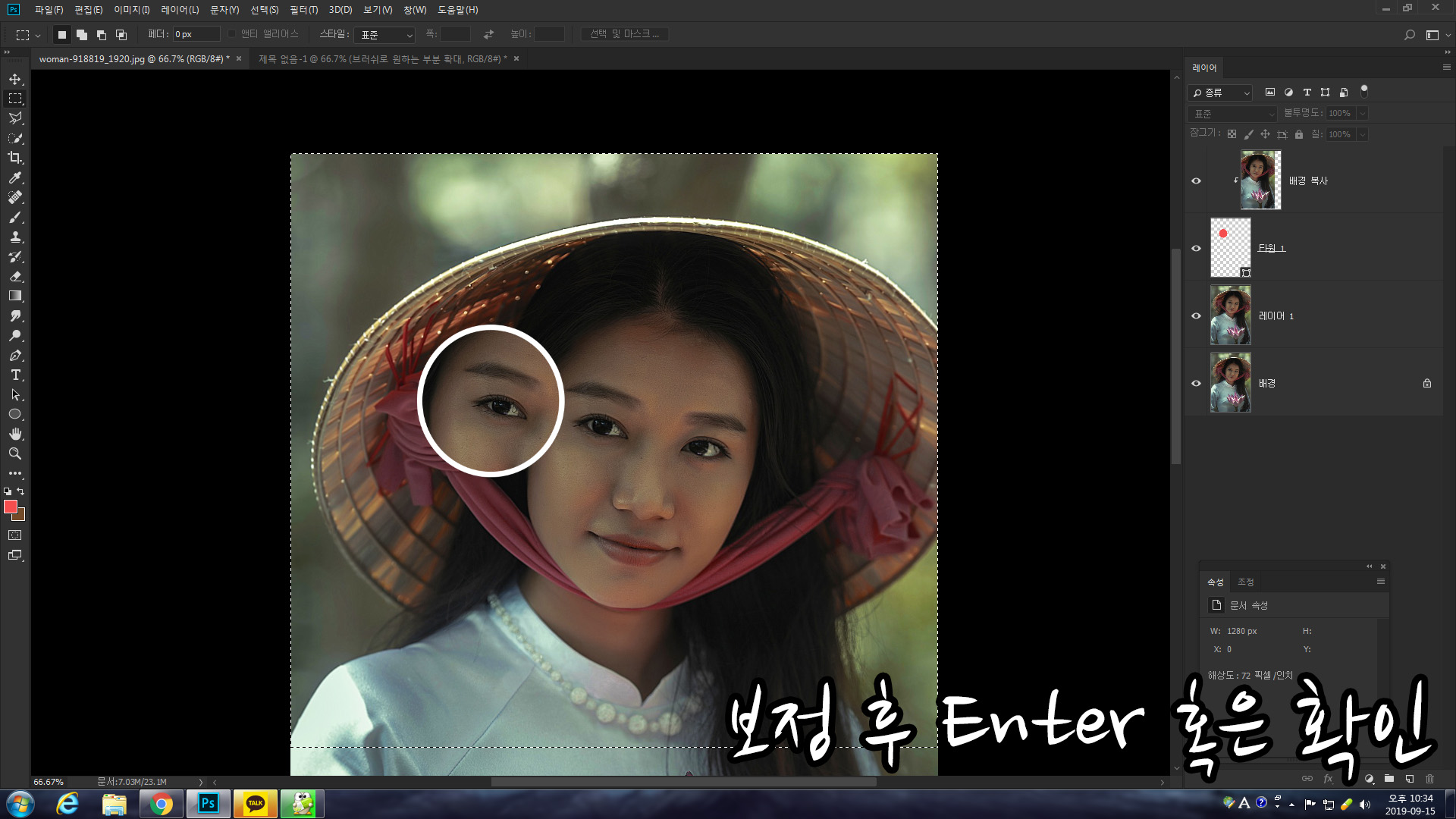Hide the 배경 복사 layer
Image resolution: width=1456 pixels, height=819 pixels.
coord(1196,180)
